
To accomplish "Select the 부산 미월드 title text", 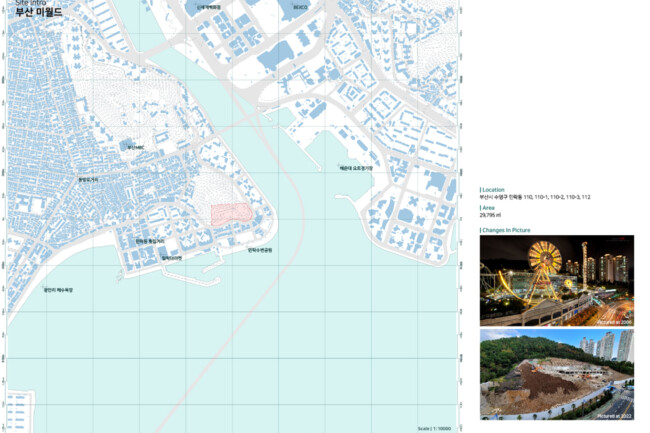I will (x=38, y=13).
